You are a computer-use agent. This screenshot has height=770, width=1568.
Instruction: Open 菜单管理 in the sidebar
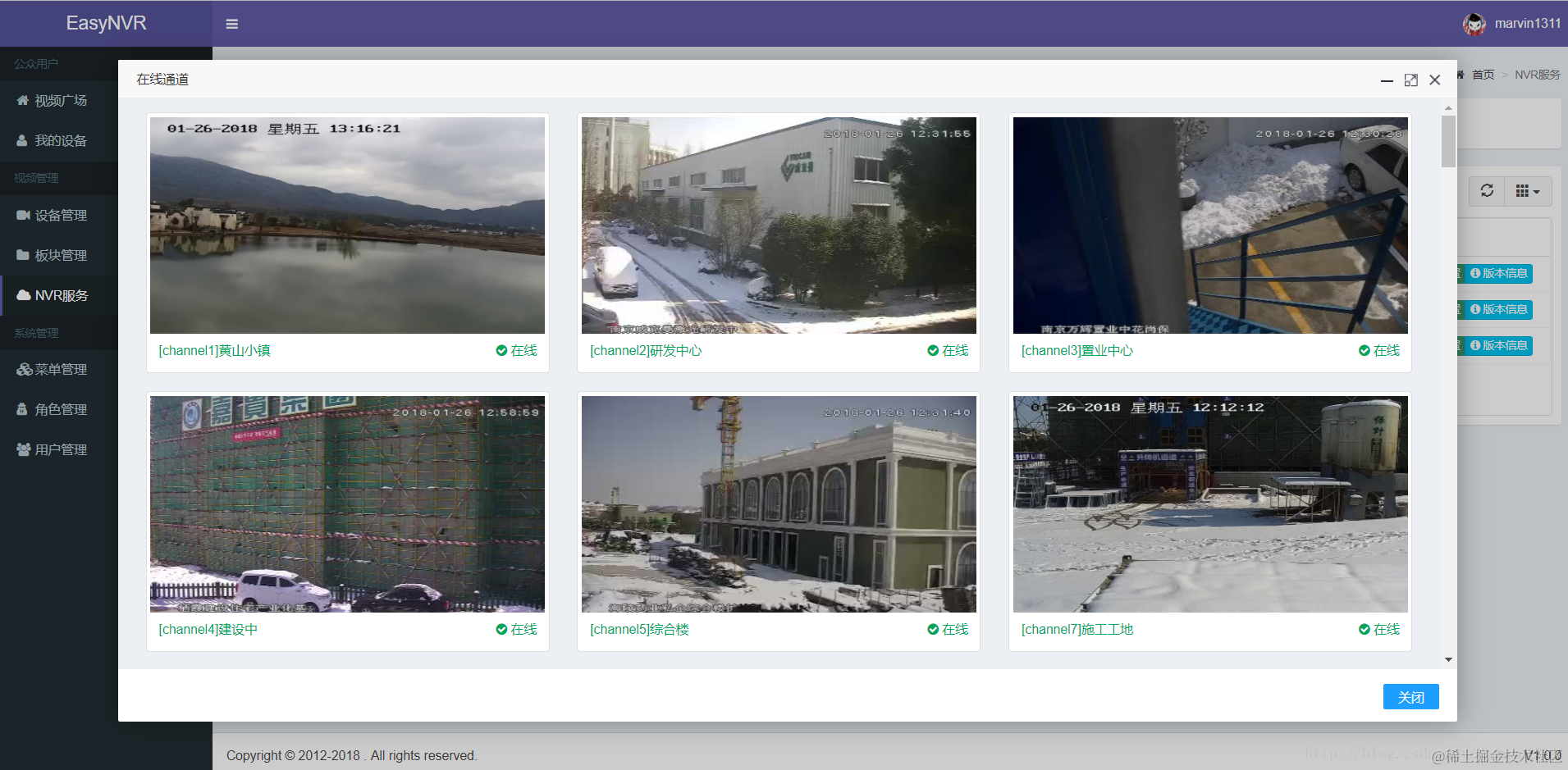point(59,370)
